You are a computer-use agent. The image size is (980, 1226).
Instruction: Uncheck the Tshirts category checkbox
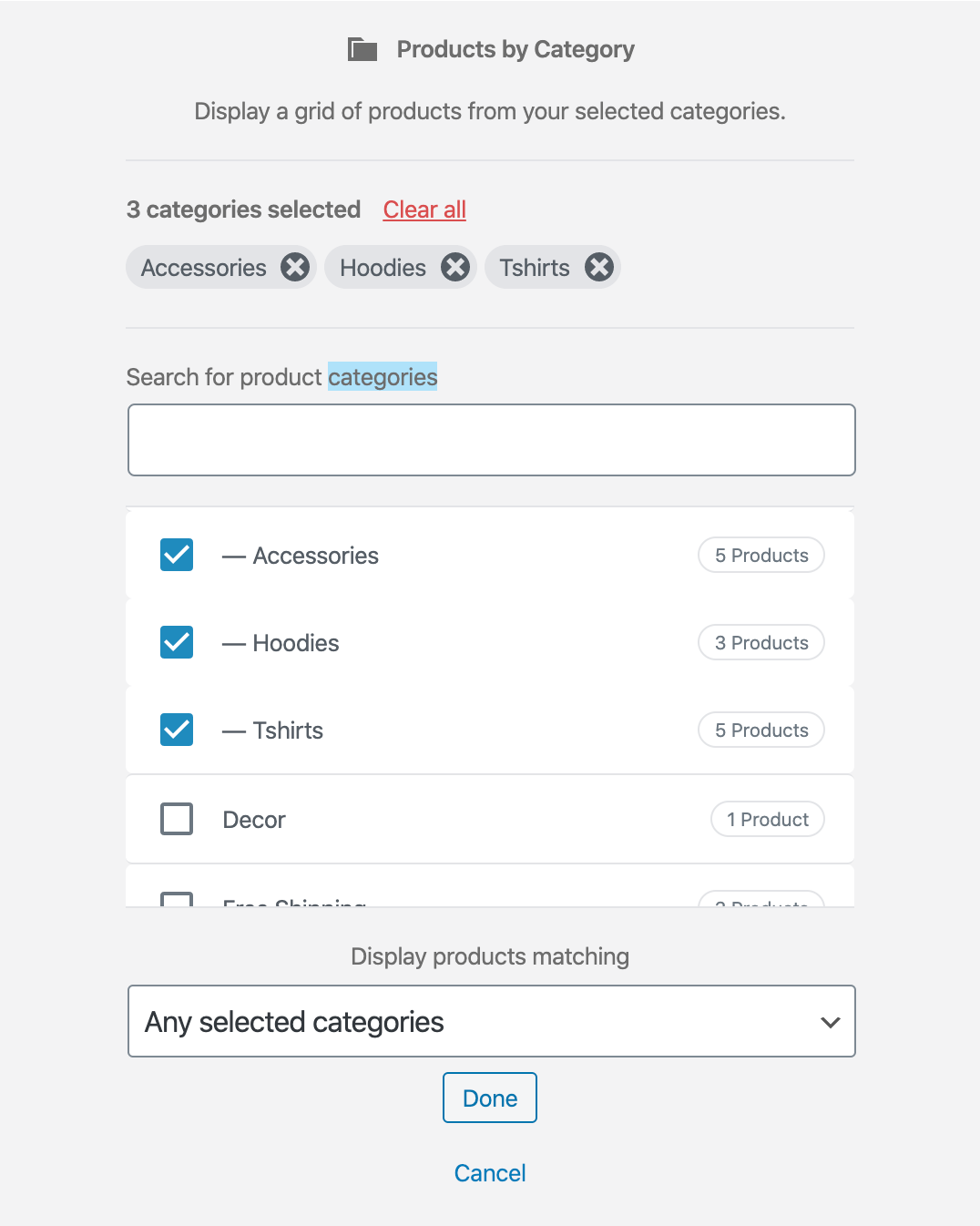pyautogui.click(x=177, y=730)
